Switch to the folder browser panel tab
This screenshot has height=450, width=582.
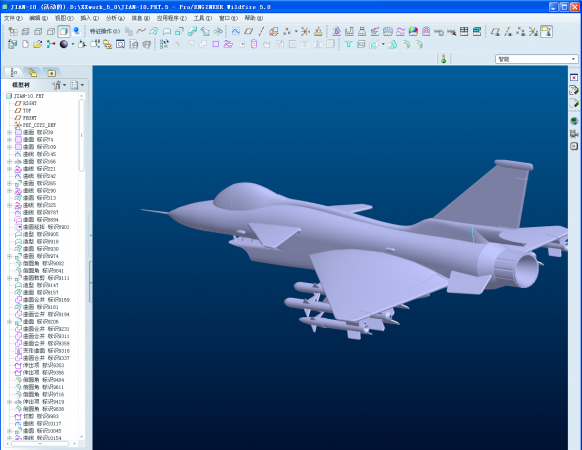tap(33, 72)
